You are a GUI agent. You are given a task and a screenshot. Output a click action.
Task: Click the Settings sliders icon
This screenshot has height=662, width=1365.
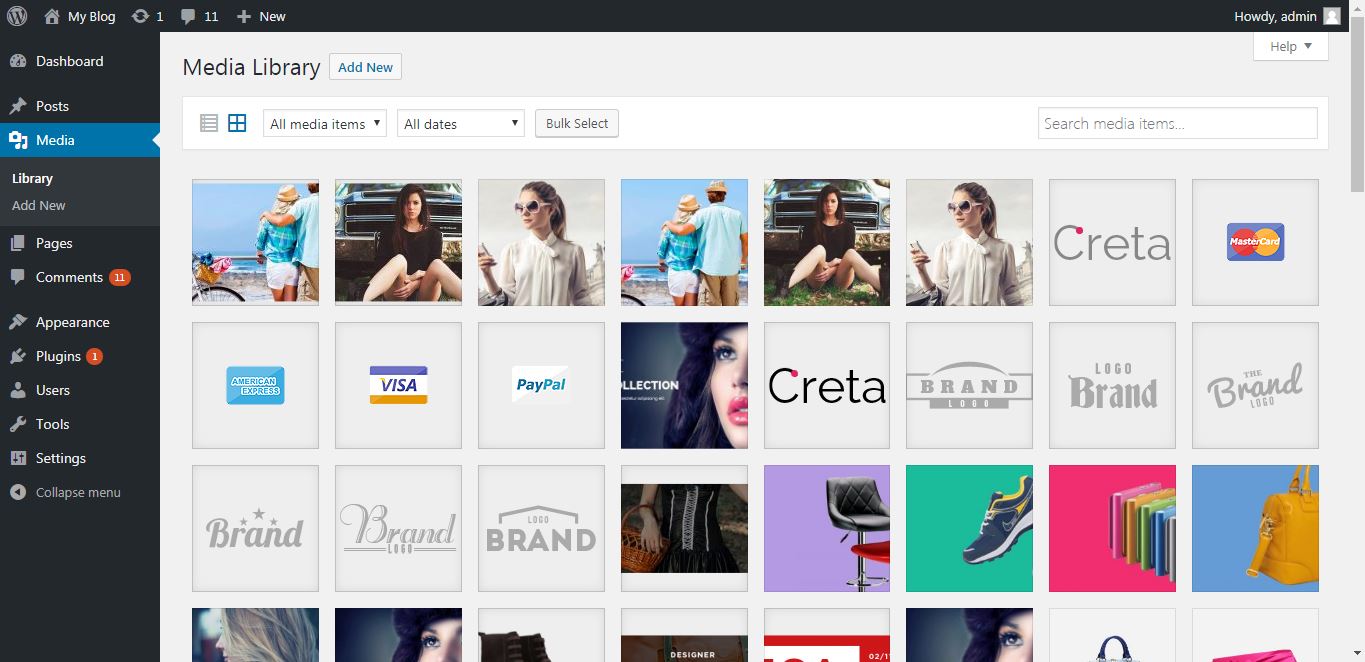coord(18,458)
